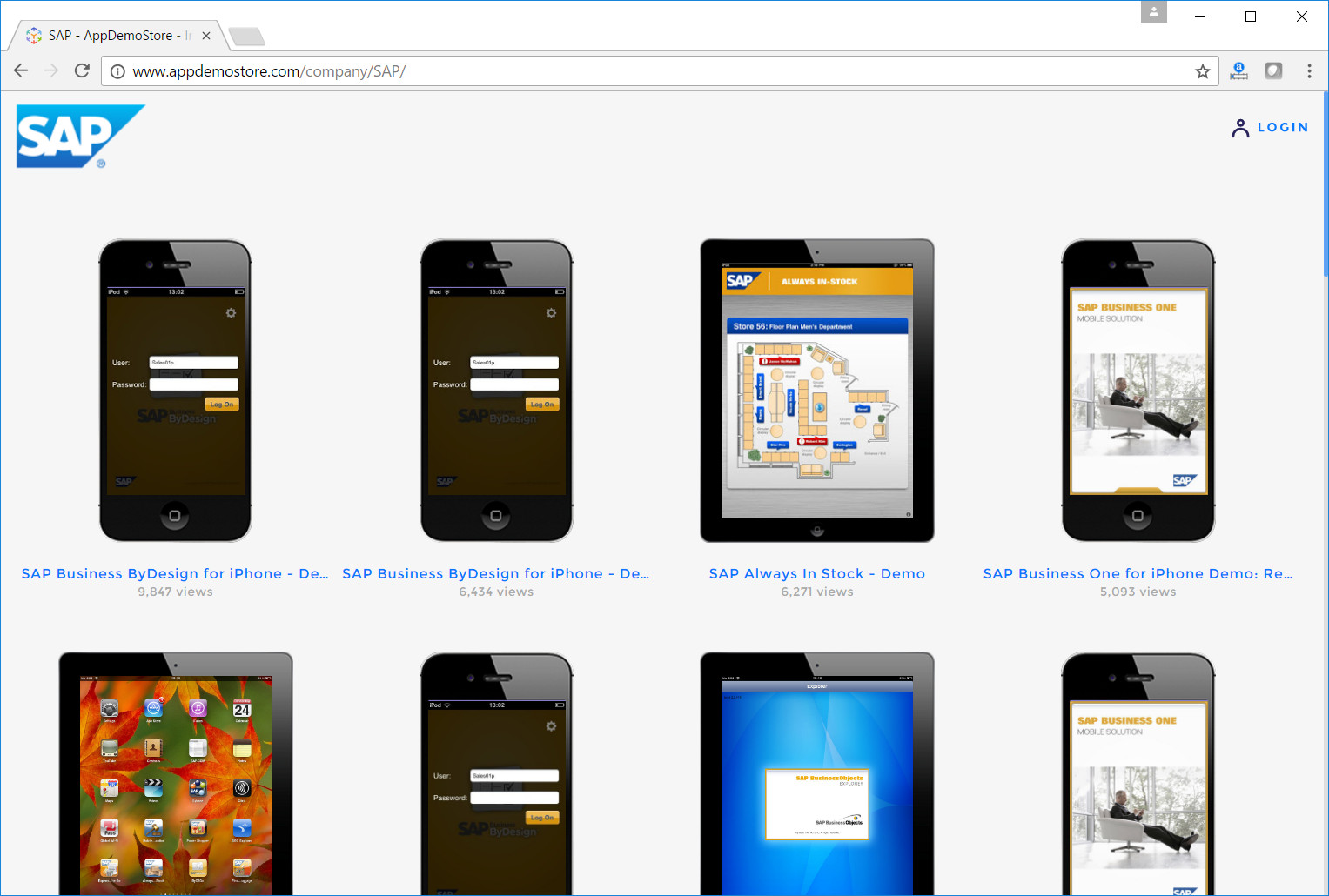Viewport: 1329px width, 896px height.
Task: Click the BusinessObjects Explorer iPad thumbnail
Action: (x=817, y=773)
